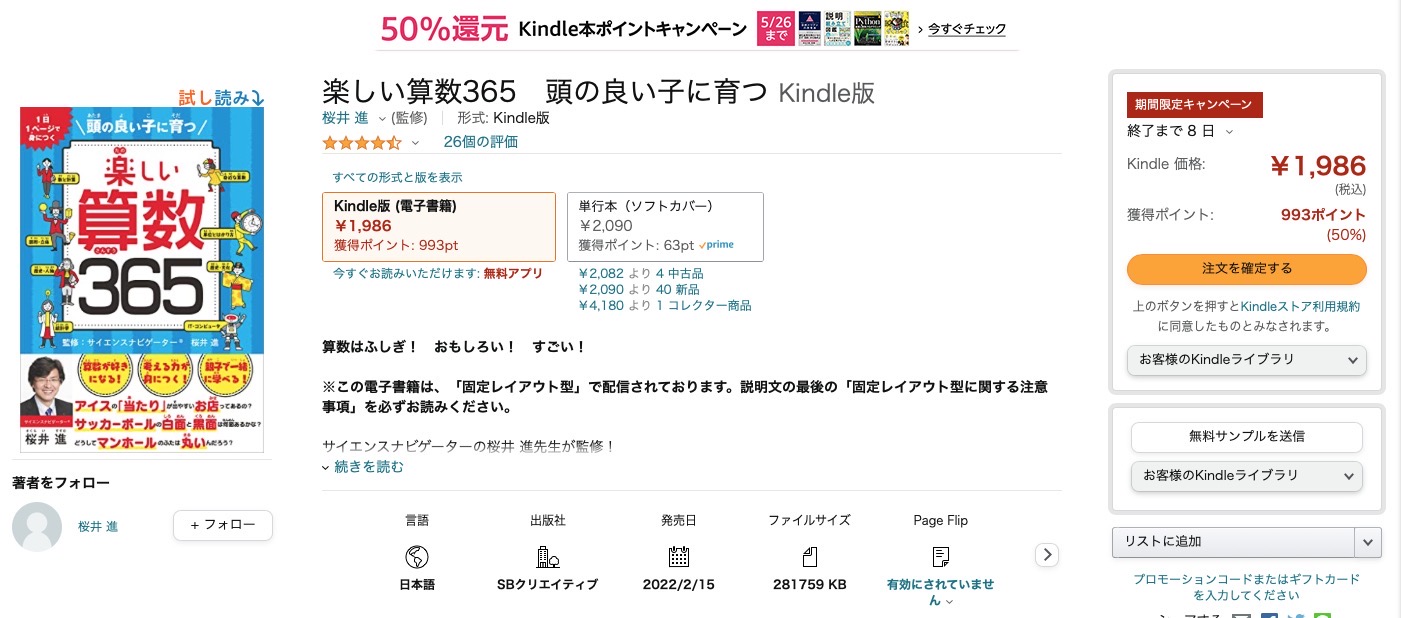Screen dimensions: 1401x618
Task: Click the globe language icon
Action: [x=417, y=557]
